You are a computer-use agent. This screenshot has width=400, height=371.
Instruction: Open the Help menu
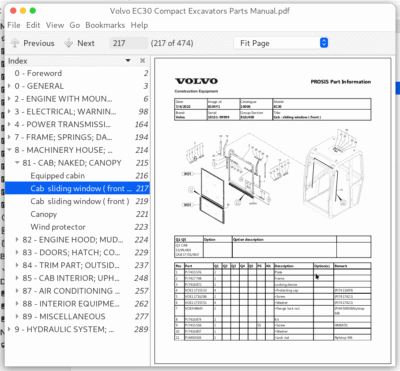[139, 25]
